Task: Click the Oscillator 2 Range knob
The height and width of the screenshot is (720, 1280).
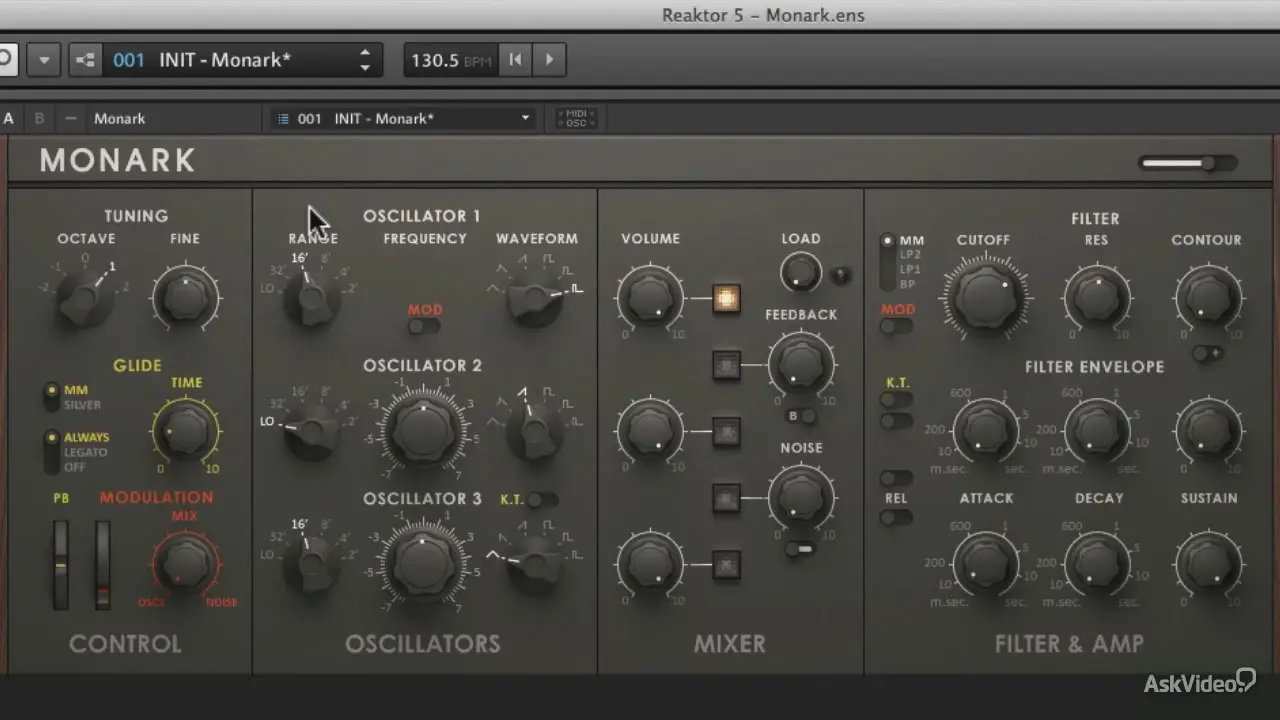Action: 311,431
